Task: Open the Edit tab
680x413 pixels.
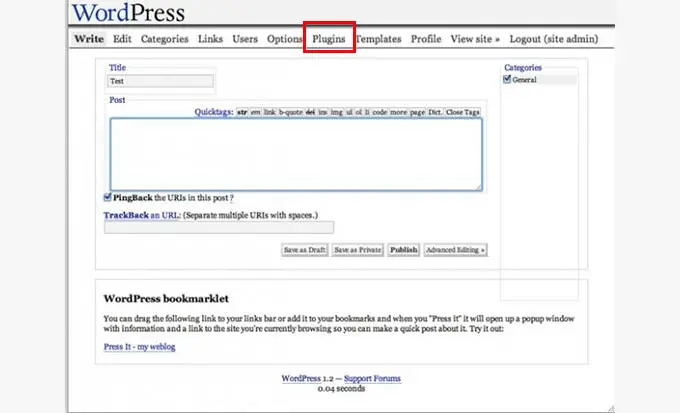Action: coord(122,39)
